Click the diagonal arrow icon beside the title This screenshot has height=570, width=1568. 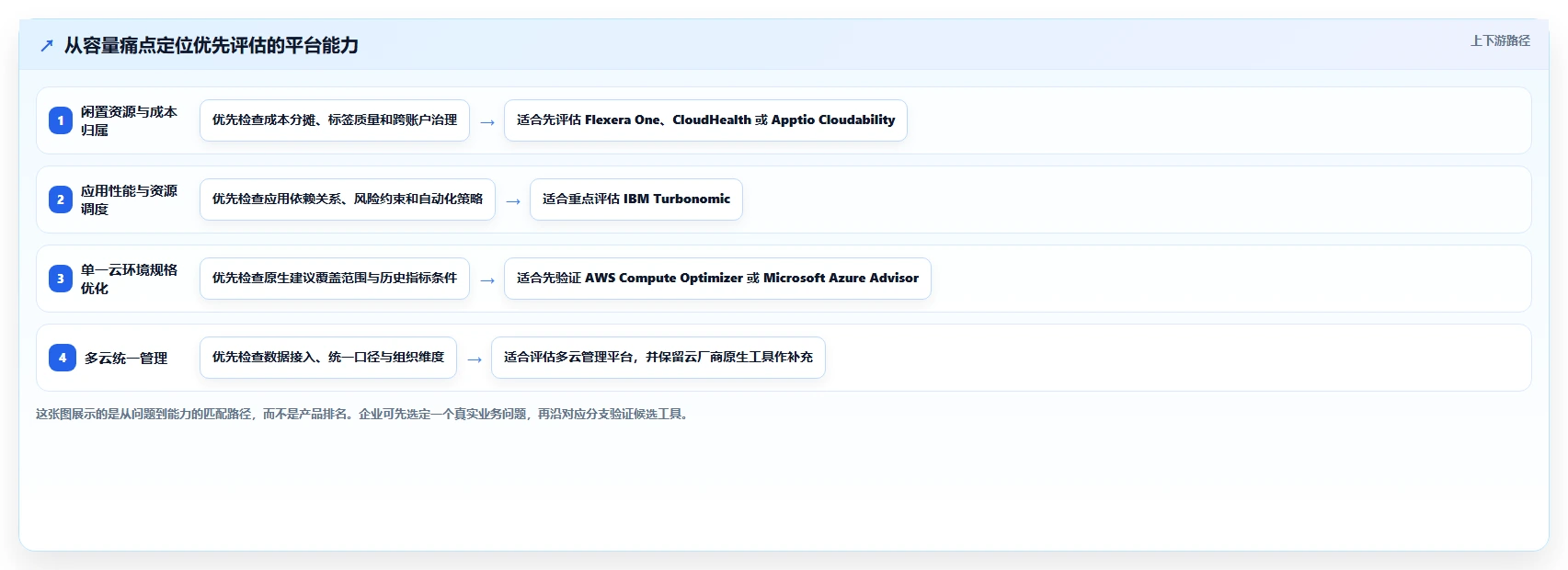pyautogui.click(x=47, y=45)
